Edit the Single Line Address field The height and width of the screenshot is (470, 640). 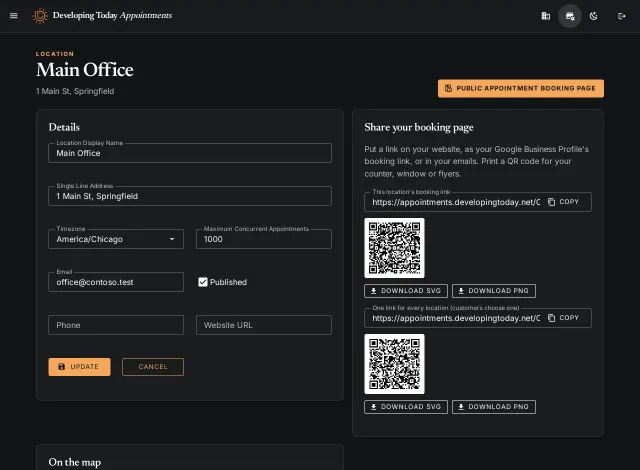coord(190,196)
